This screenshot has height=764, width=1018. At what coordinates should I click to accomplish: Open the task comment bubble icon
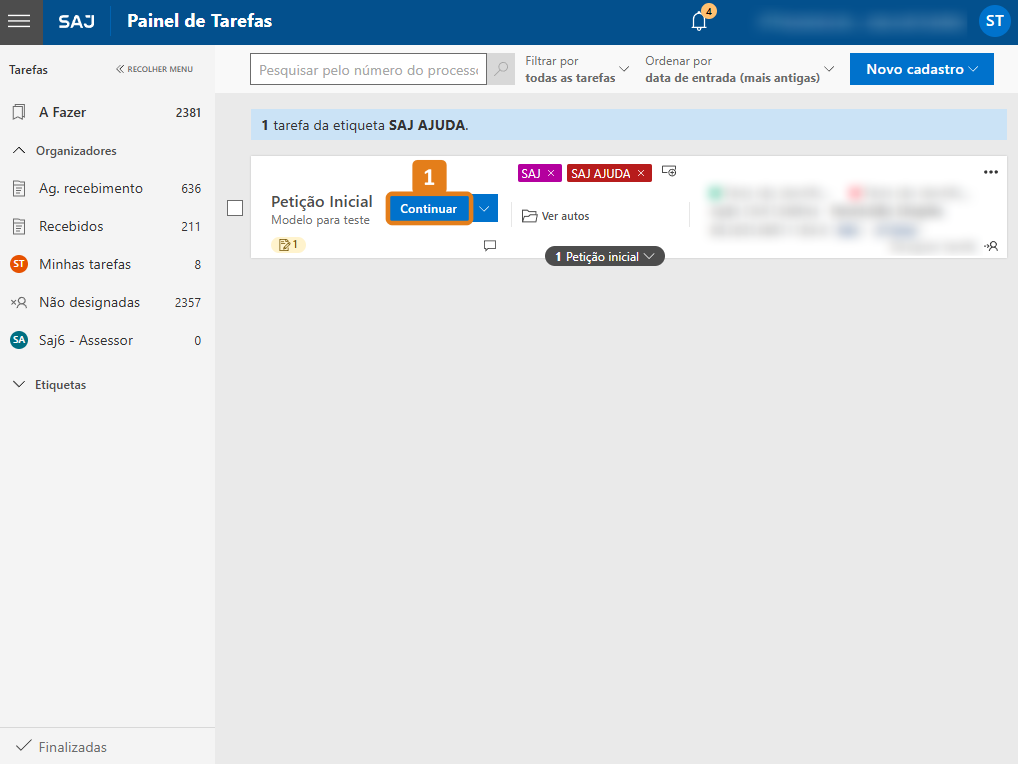(490, 245)
